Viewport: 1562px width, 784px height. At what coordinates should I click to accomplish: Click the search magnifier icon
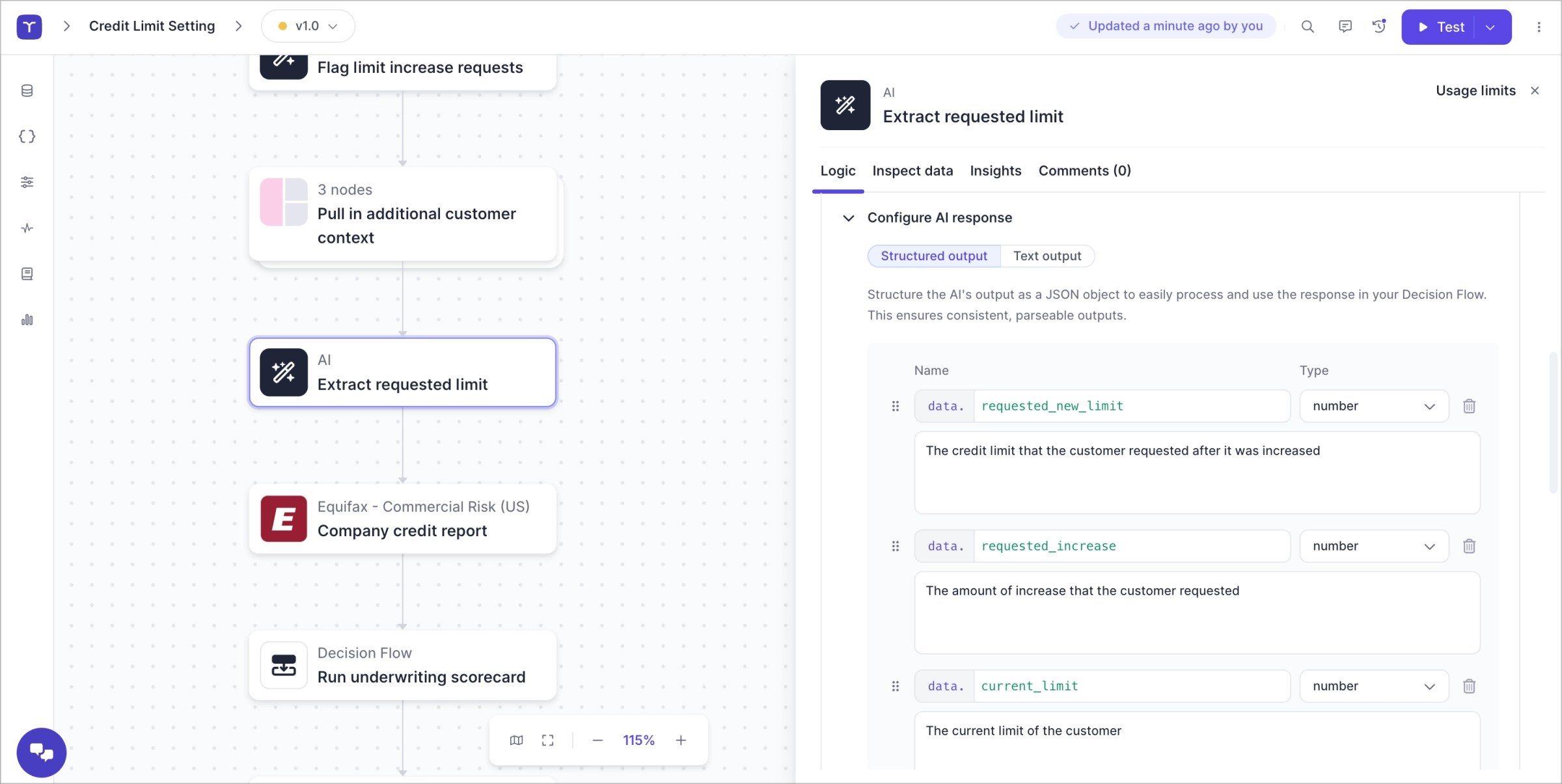[1308, 27]
